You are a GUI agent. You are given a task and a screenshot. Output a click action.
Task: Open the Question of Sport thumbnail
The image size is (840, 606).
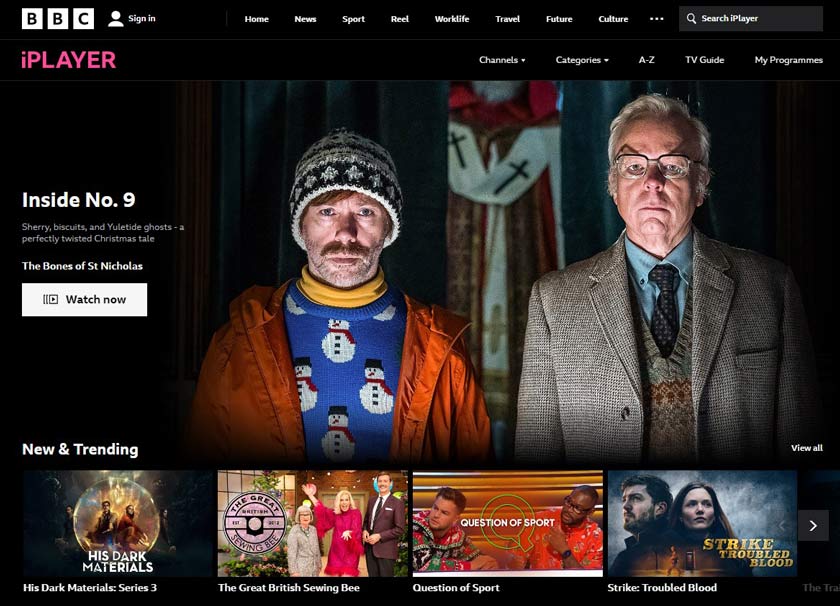point(507,523)
